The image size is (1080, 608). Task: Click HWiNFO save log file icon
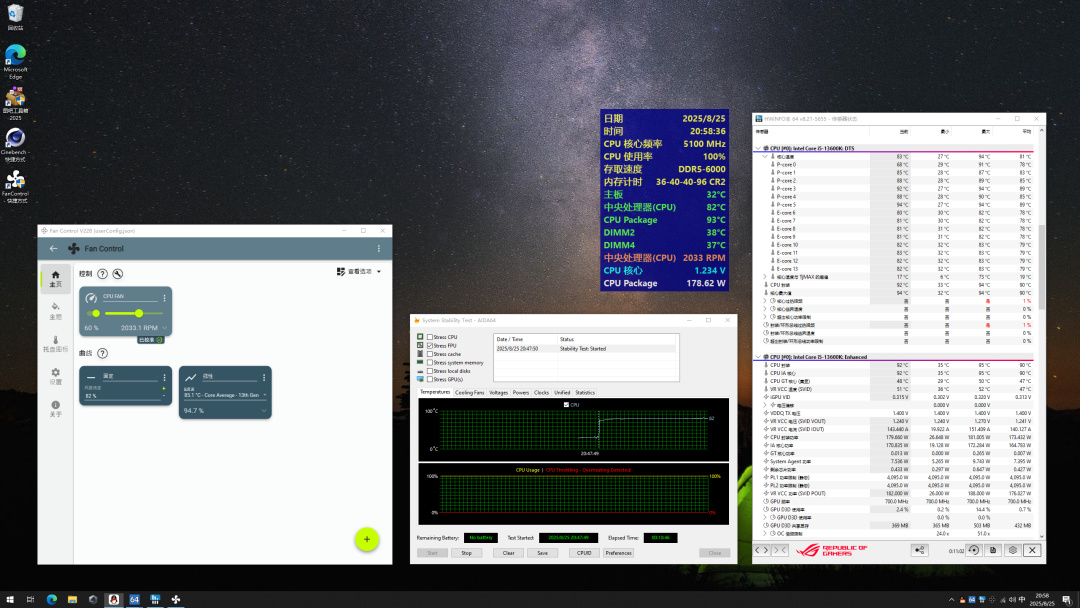993,550
